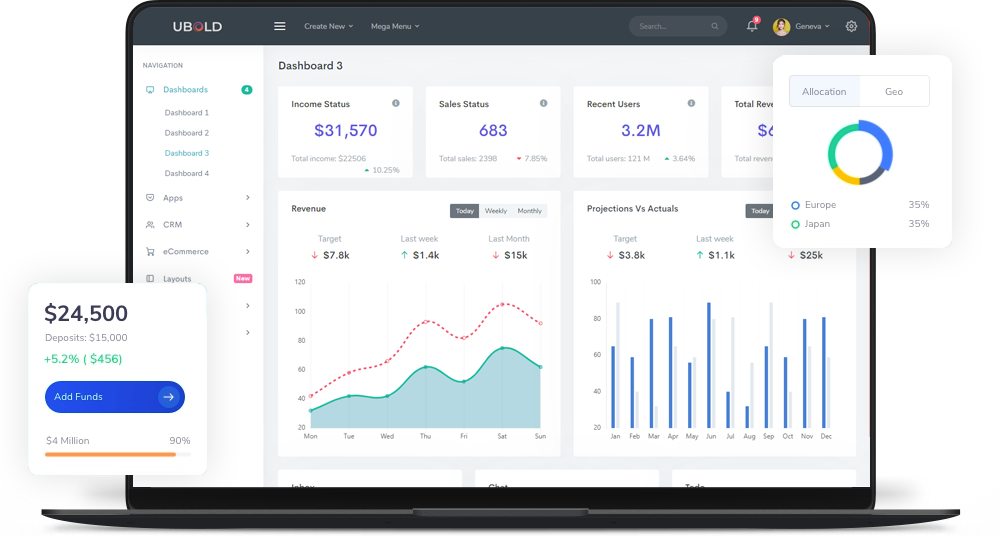
Task: Click the search magnifier icon
Action: pos(715,26)
